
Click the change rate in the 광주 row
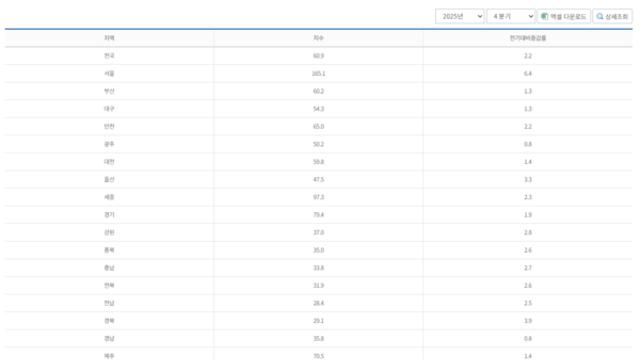tap(528, 144)
